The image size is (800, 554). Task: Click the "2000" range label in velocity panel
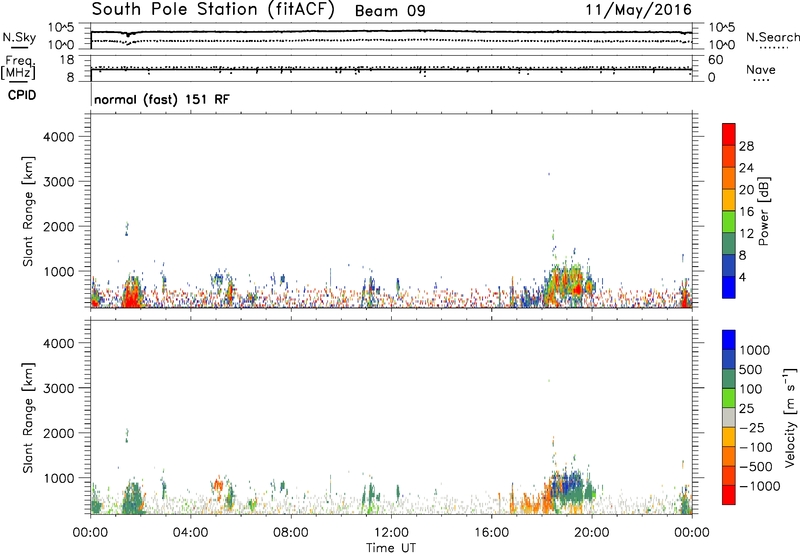pyautogui.click(x=59, y=433)
